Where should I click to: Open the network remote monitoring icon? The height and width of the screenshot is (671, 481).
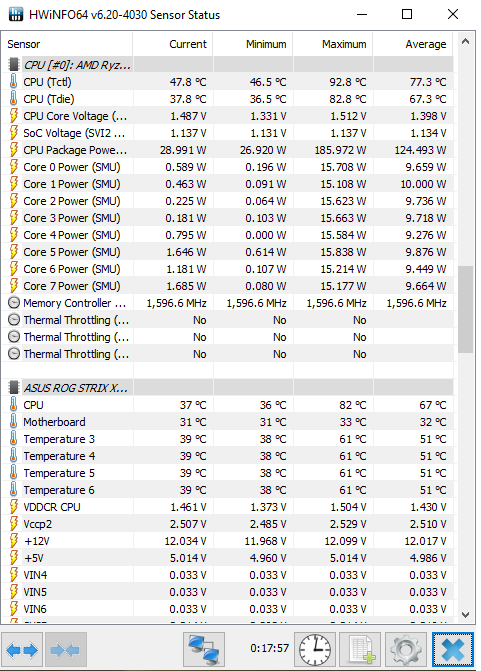coord(204,650)
